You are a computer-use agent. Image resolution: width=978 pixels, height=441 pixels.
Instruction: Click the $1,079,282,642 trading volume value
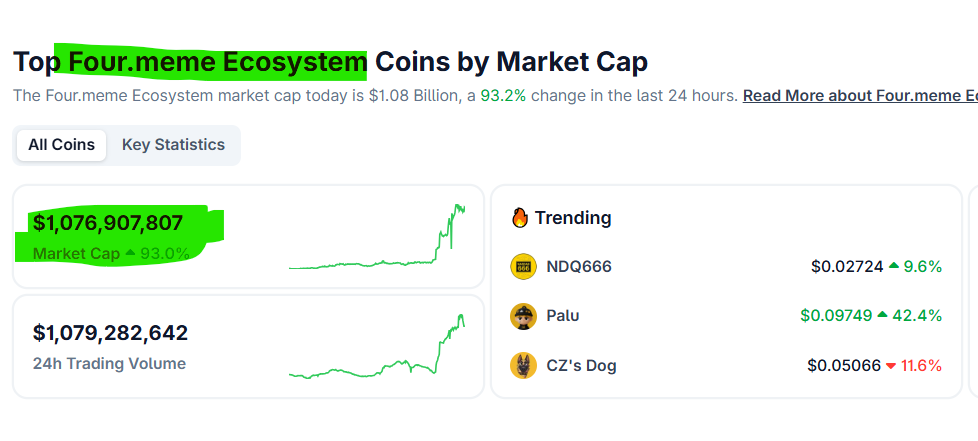point(110,333)
